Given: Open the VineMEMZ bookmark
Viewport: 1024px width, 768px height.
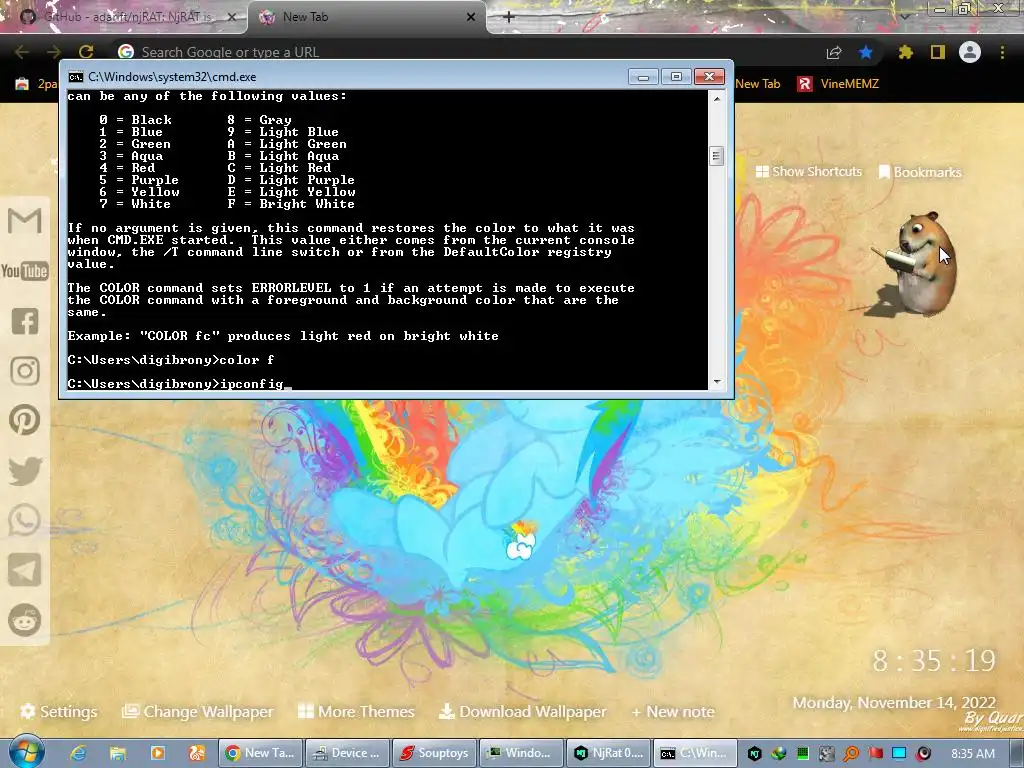Looking at the screenshot, I should [x=839, y=84].
